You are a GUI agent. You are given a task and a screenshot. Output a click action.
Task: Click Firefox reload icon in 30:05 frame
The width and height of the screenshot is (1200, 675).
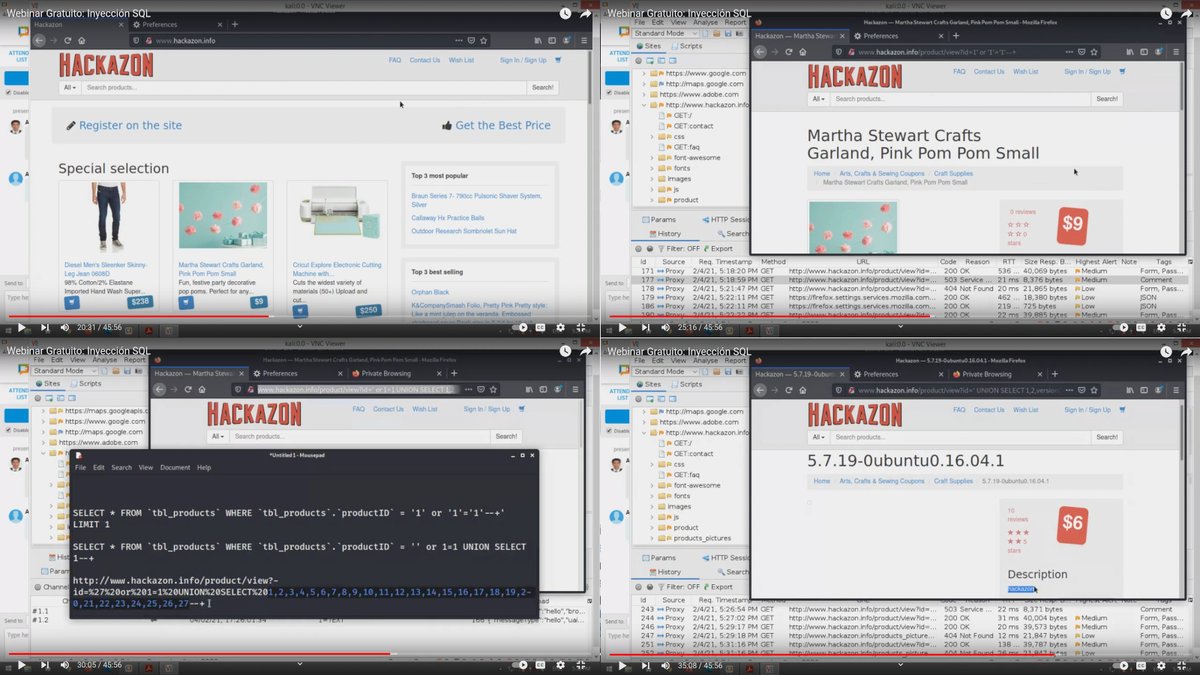tap(187, 389)
